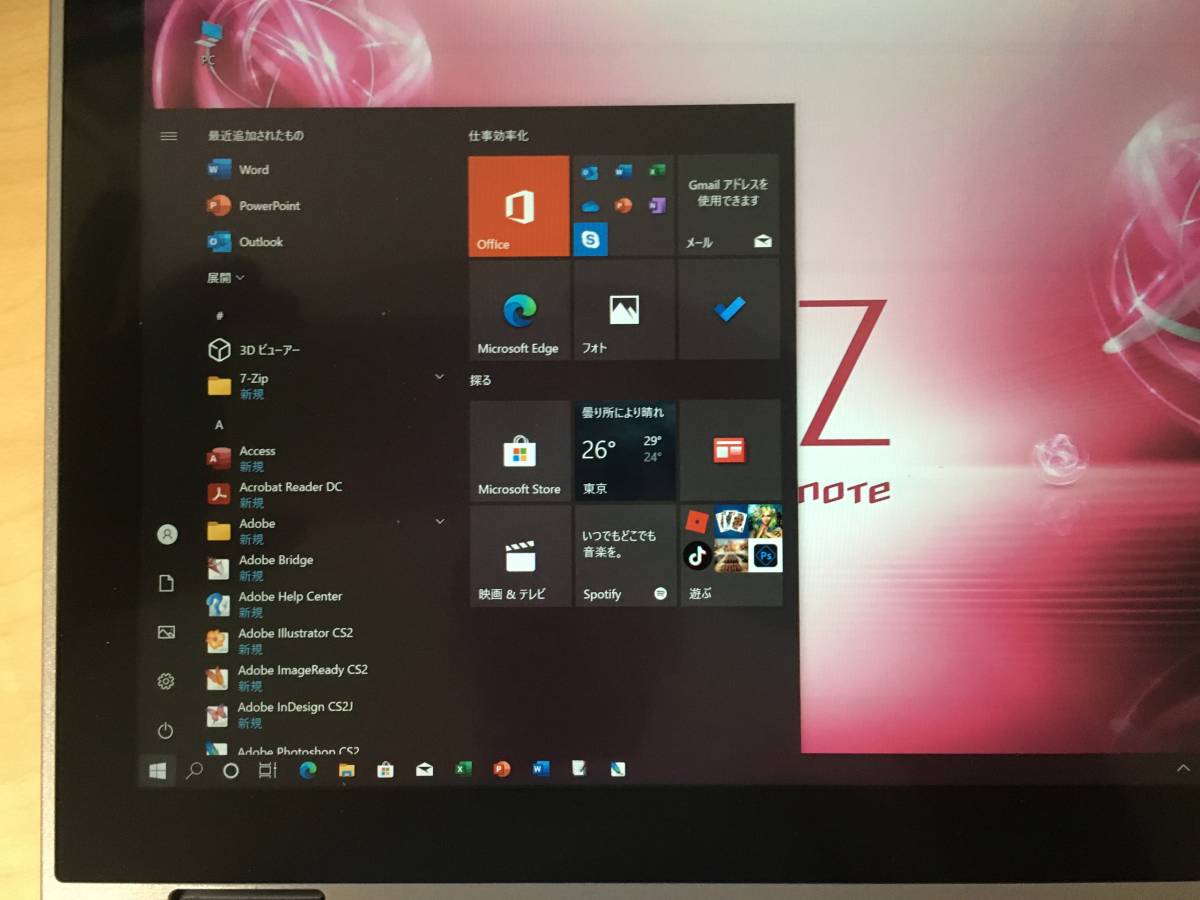Open the Microsoft Edge tile
The image size is (1200, 900).
[x=518, y=310]
